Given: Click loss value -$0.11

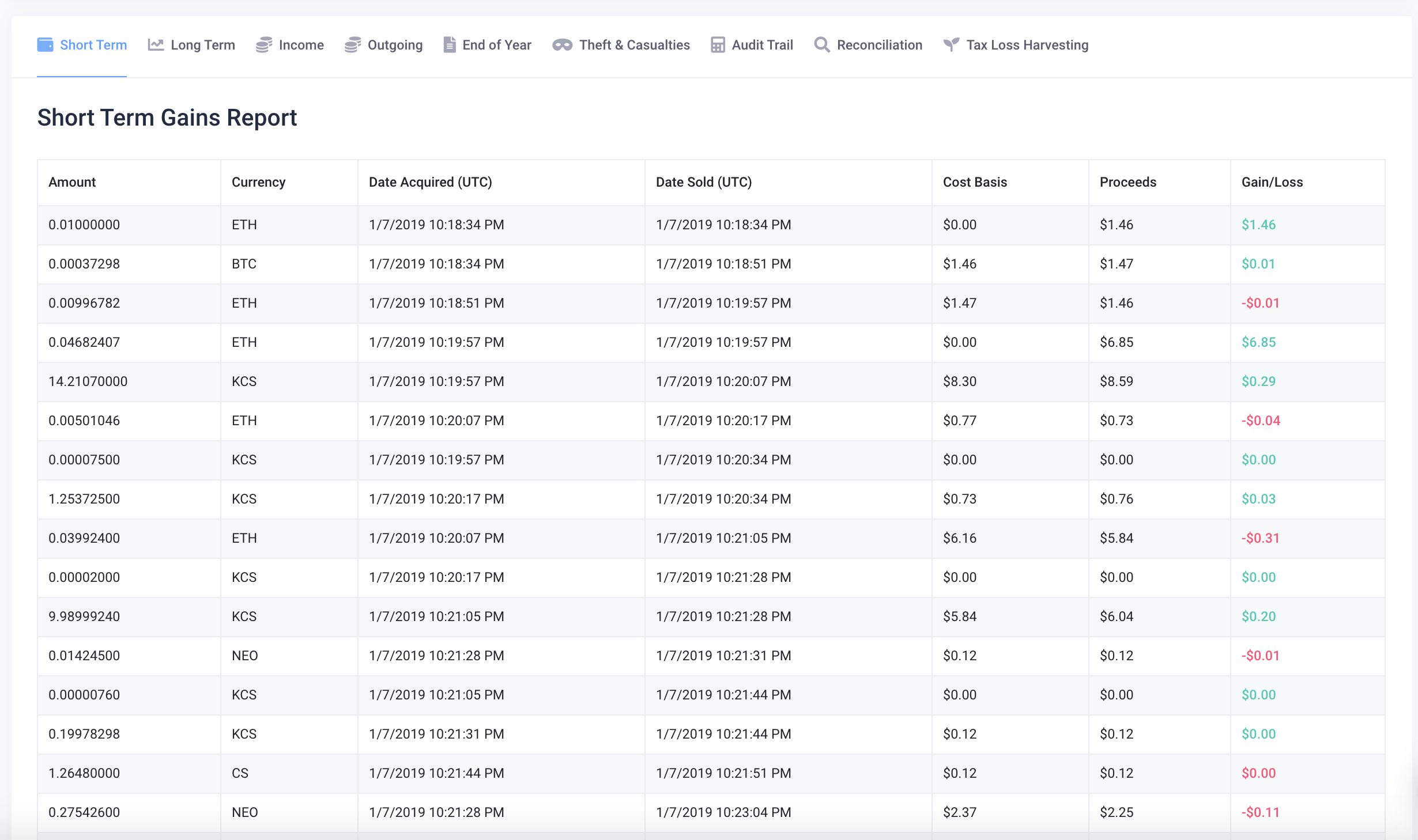Looking at the screenshot, I should point(1261,812).
